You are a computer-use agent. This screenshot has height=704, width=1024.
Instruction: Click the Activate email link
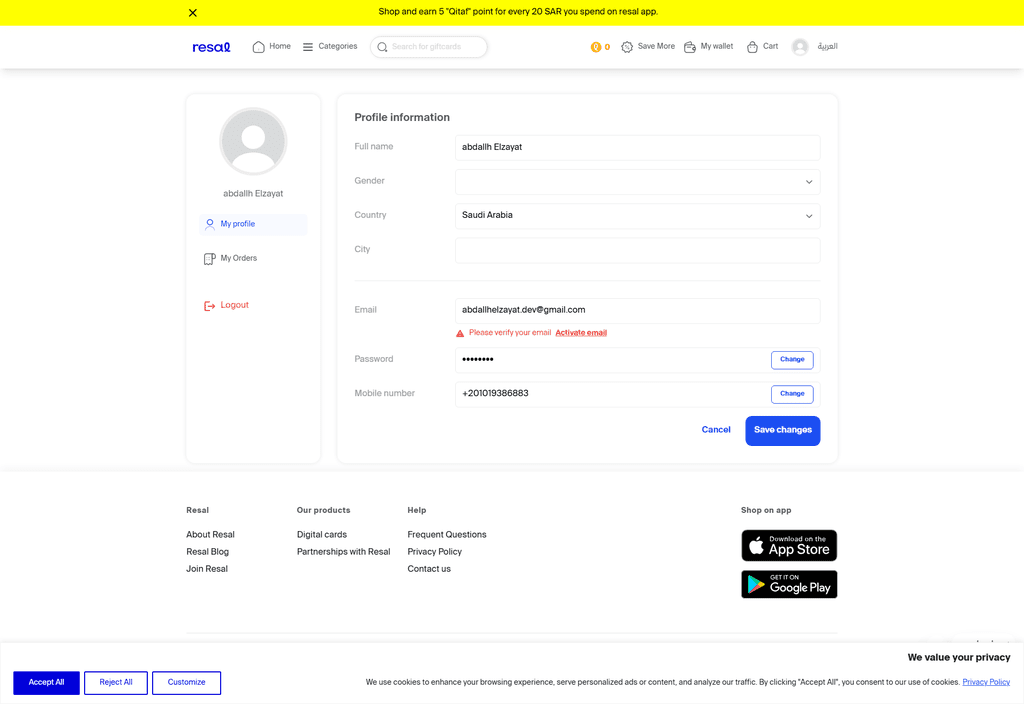(x=581, y=333)
